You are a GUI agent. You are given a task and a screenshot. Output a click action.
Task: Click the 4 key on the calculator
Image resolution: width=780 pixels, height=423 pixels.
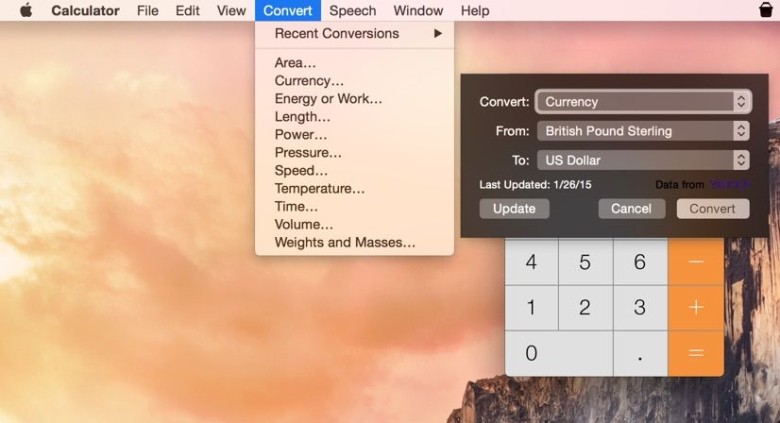coord(531,262)
